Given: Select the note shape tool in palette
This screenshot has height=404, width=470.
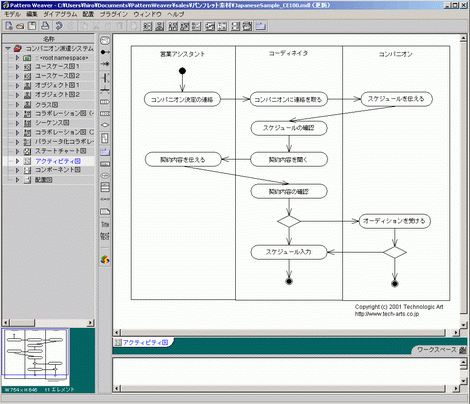Looking at the screenshot, I should click(x=105, y=211).
